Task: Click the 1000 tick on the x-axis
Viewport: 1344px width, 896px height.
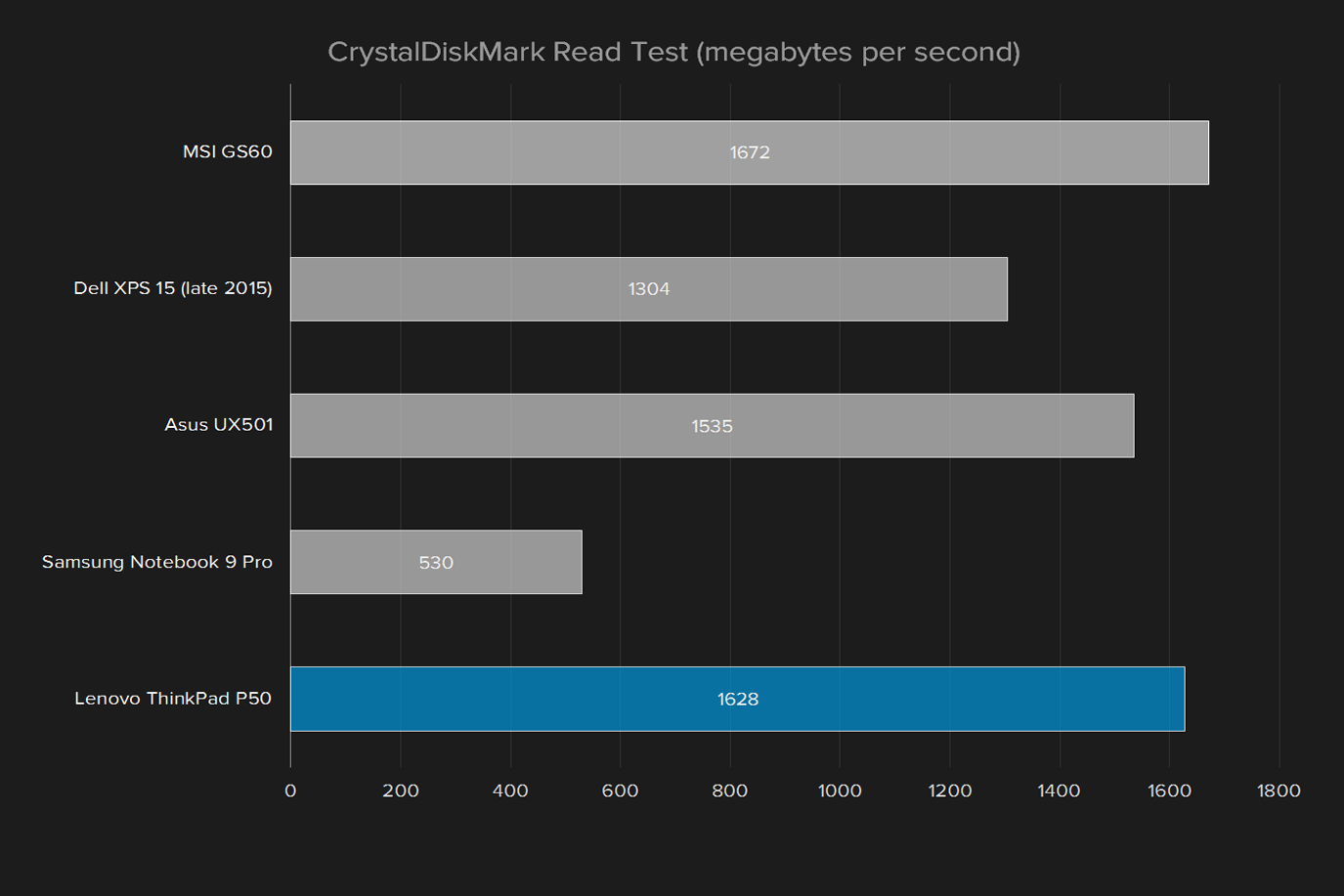Action: point(840,791)
